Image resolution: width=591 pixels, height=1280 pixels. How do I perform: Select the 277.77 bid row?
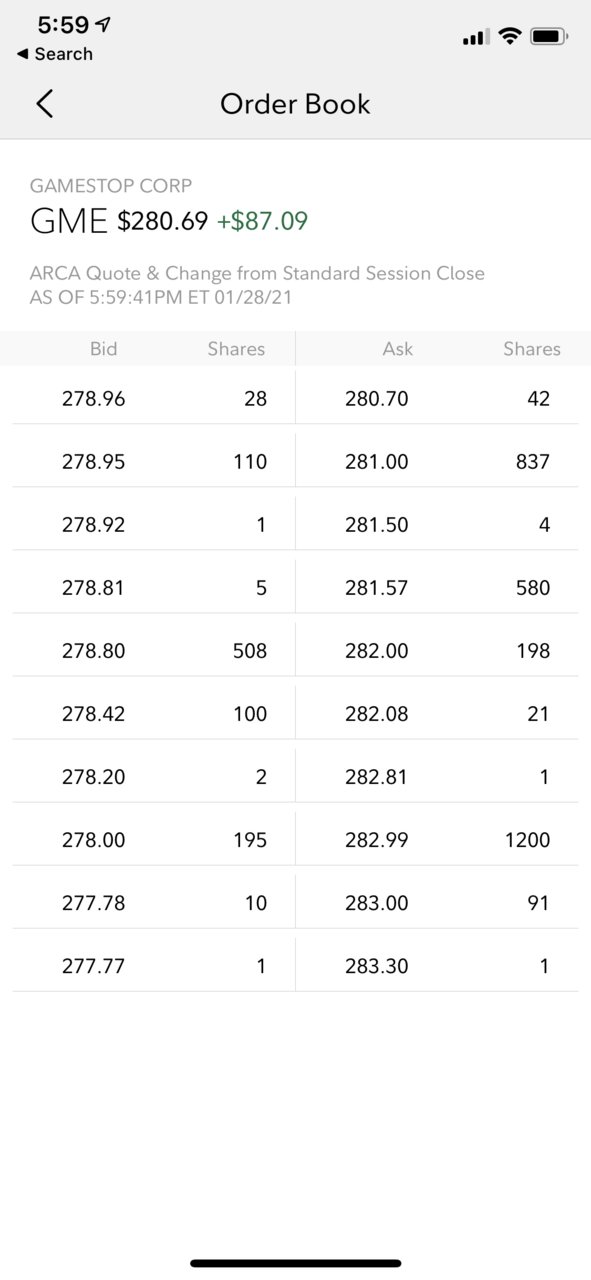pos(154,965)
